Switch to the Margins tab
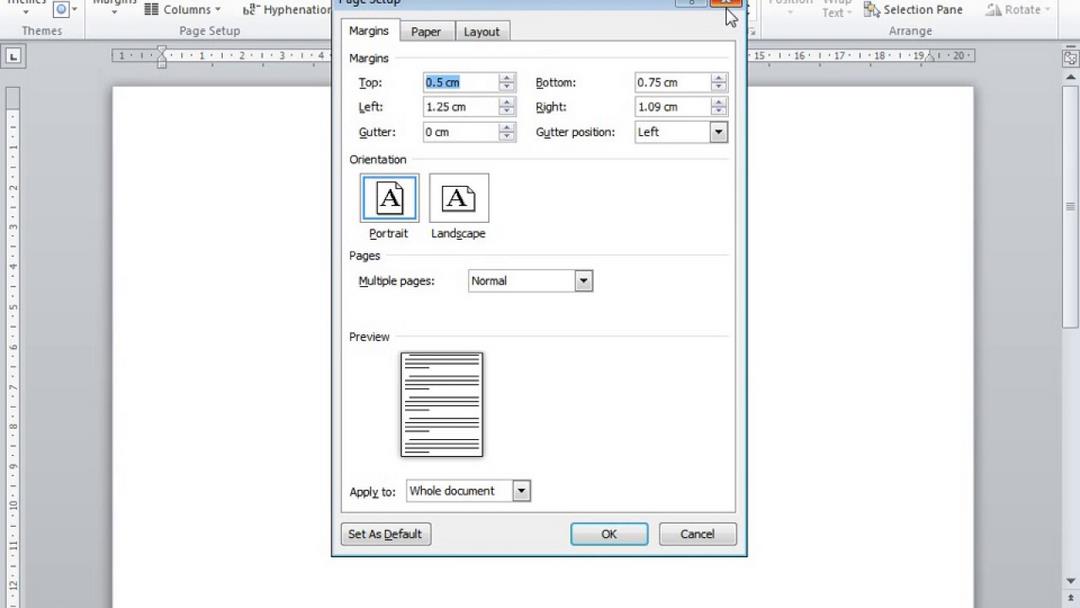The image size is (1080, 608). (x=368, y=31)
